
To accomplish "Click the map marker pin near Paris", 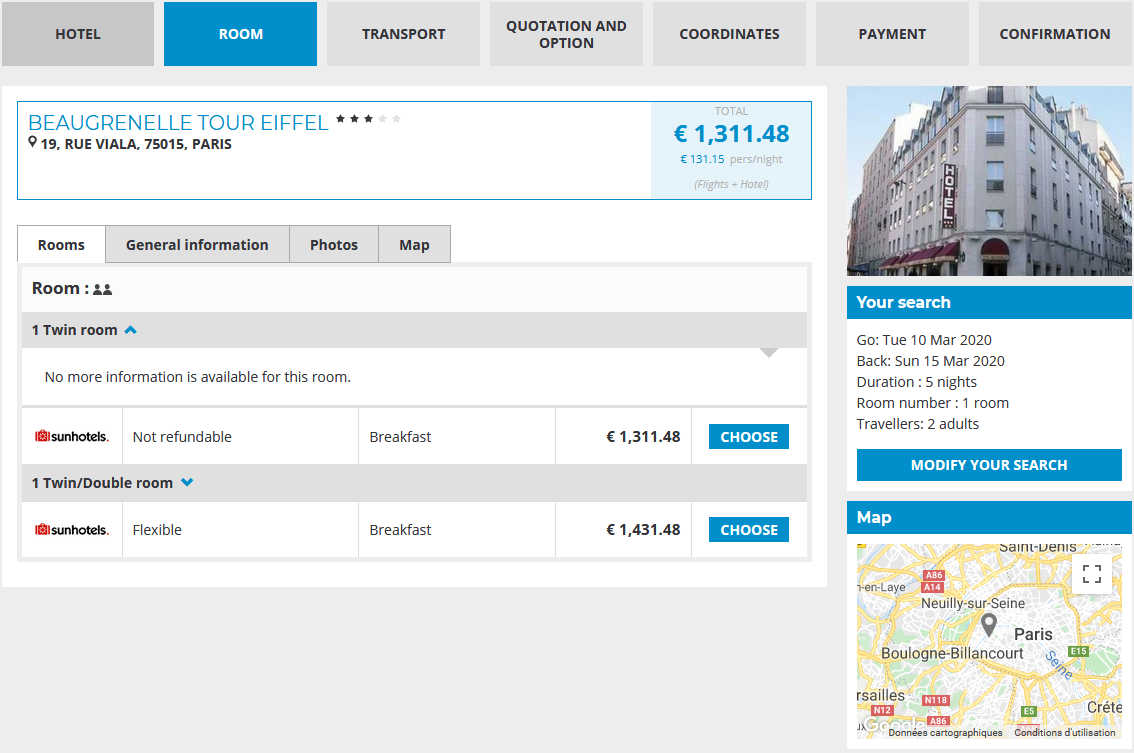I will (989, 626).
